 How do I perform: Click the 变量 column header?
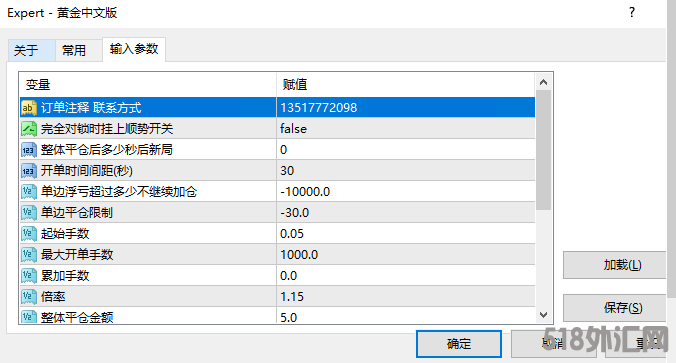148,84
